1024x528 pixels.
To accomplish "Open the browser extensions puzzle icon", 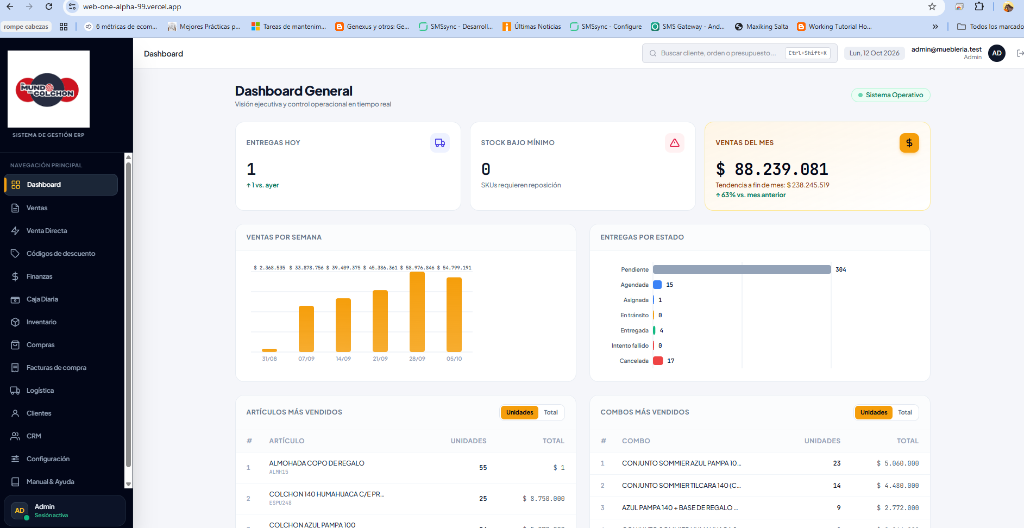I will [x=979, y=7].
